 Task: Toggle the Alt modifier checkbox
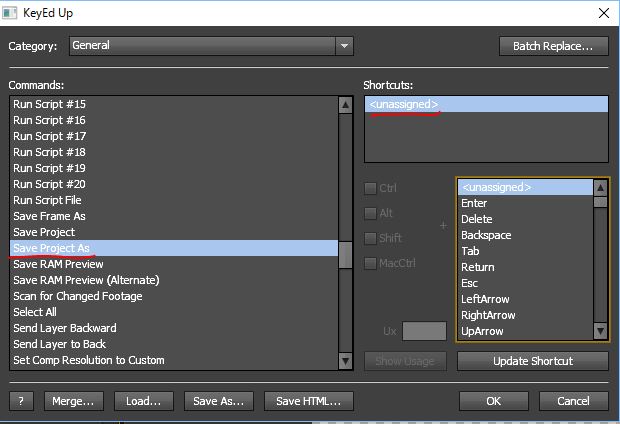coord(371,213)
